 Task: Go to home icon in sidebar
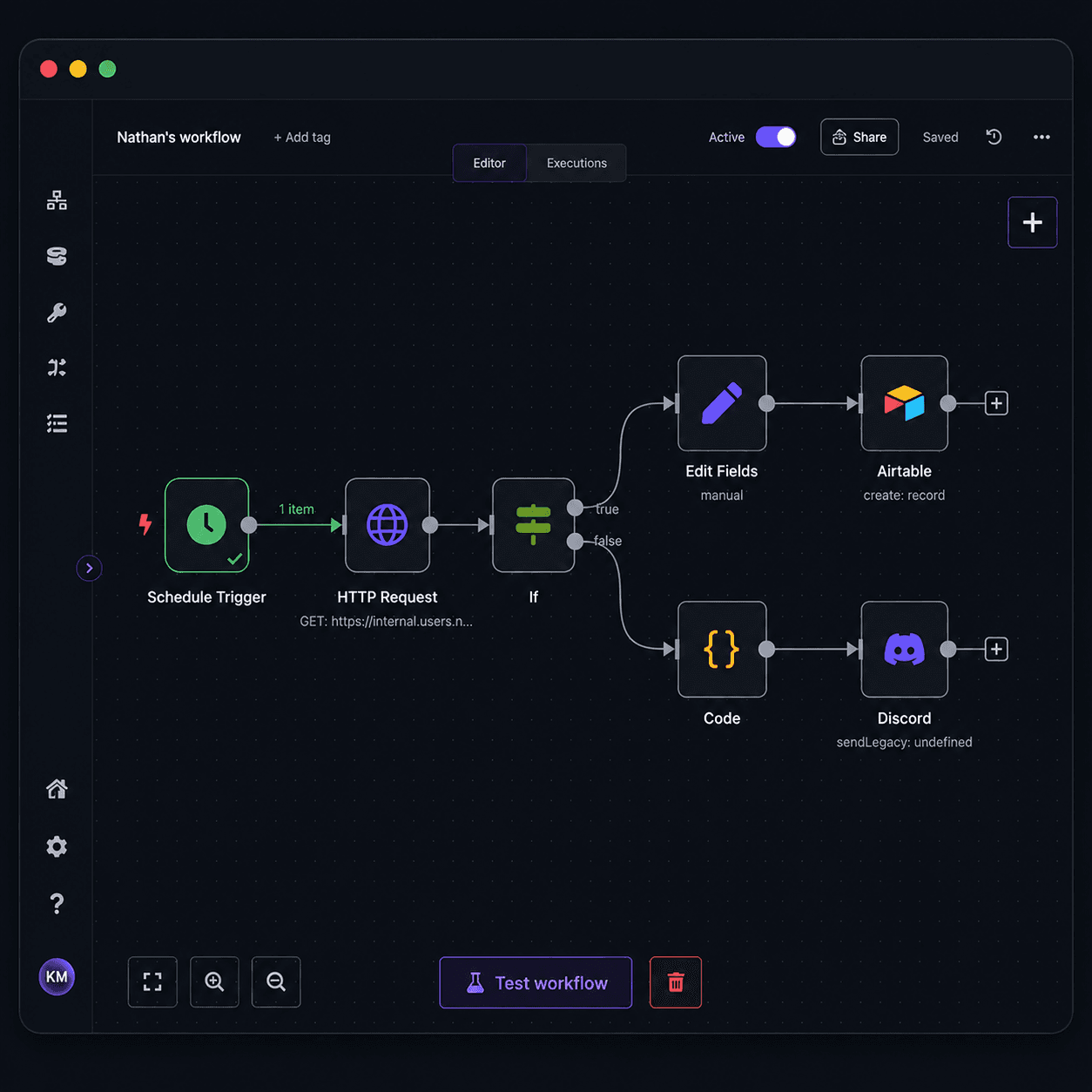(x=57, y=789)
